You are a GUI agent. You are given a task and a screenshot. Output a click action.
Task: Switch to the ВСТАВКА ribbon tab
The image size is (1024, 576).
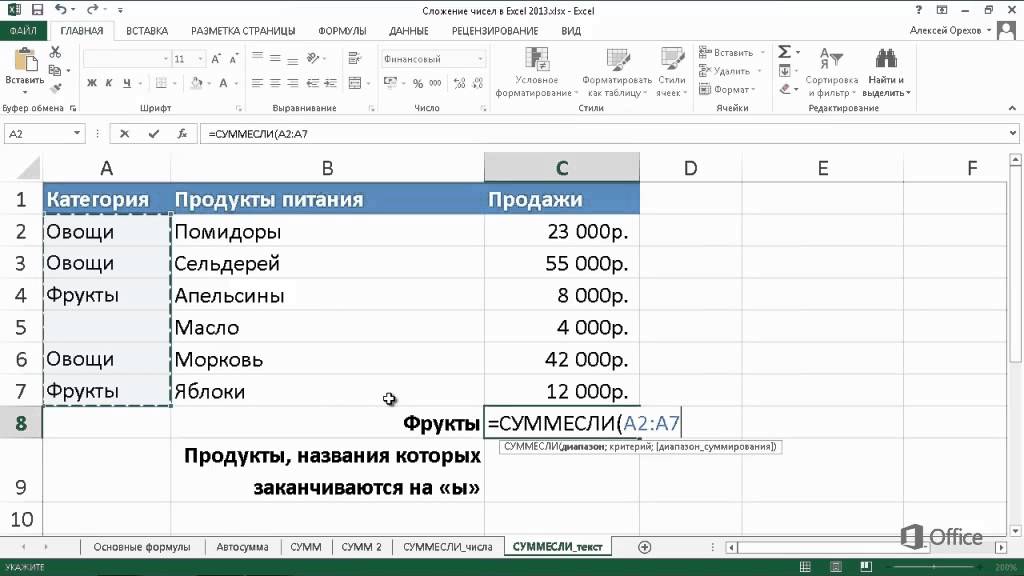(147, 31)
